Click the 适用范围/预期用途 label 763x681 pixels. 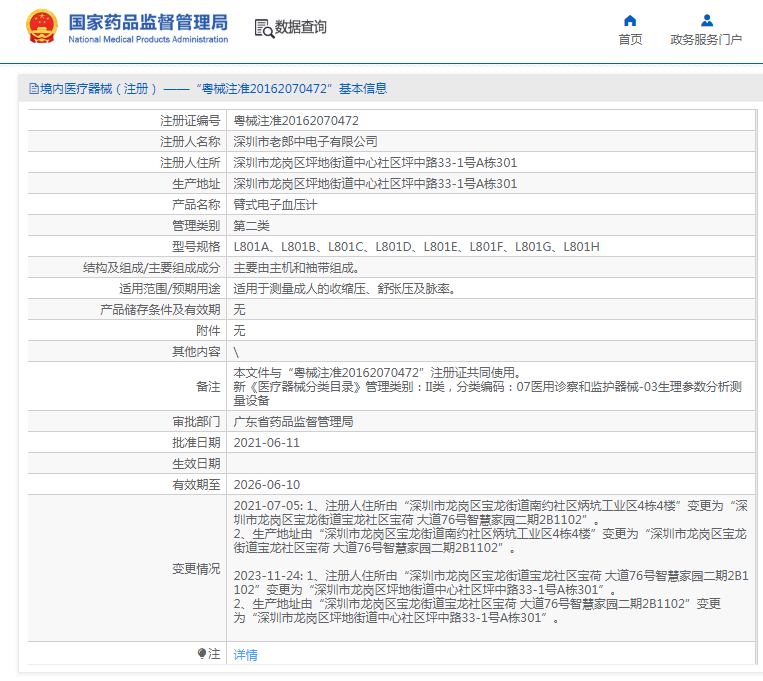click(x=169, y=289)
